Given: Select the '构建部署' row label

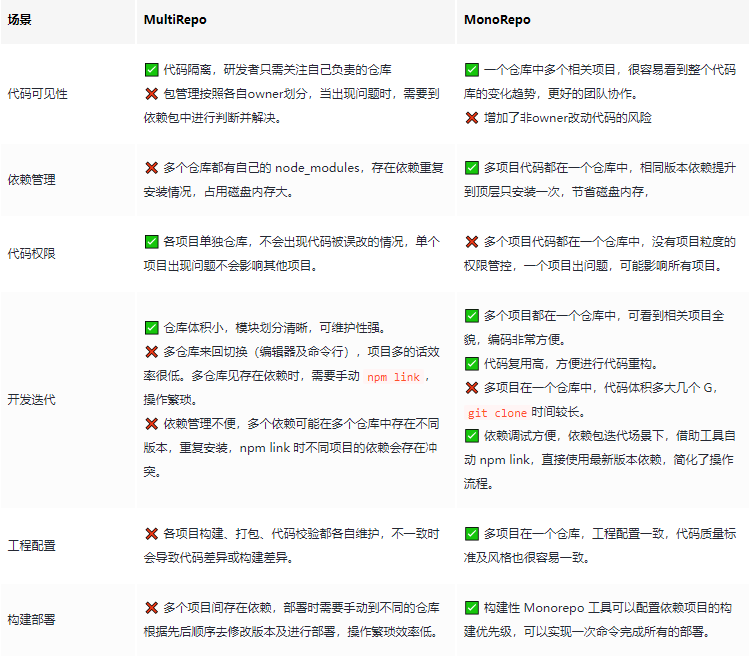Looking at the screenshot, I should (32, 620).
